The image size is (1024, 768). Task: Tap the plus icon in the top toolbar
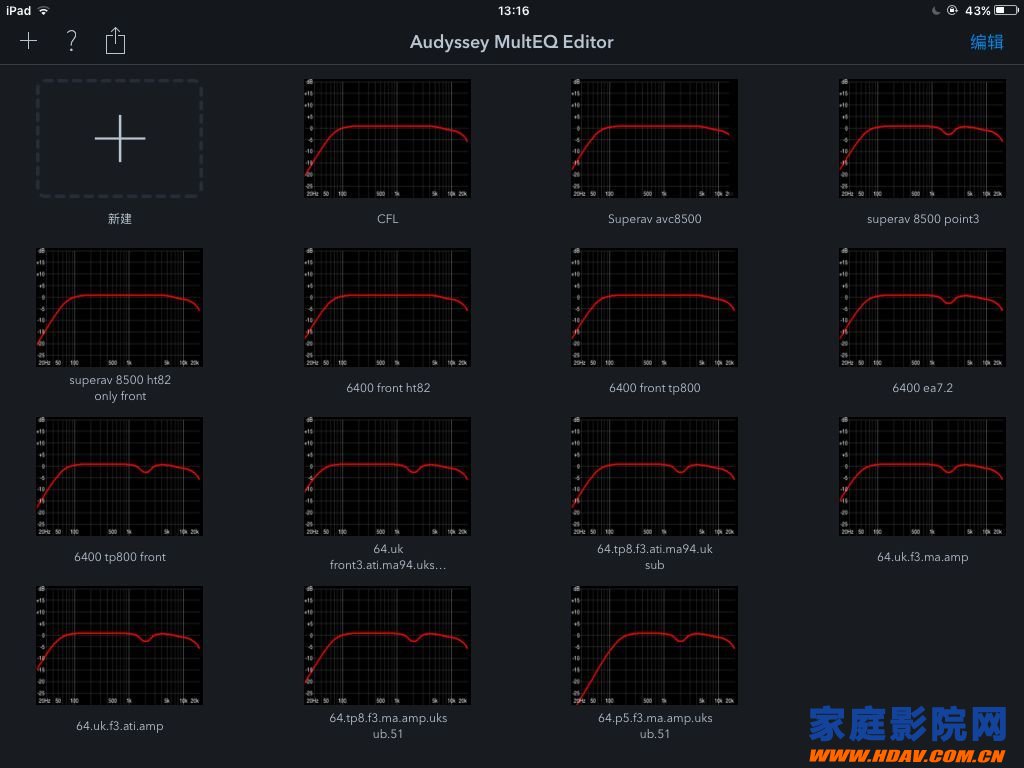point(28,41)
